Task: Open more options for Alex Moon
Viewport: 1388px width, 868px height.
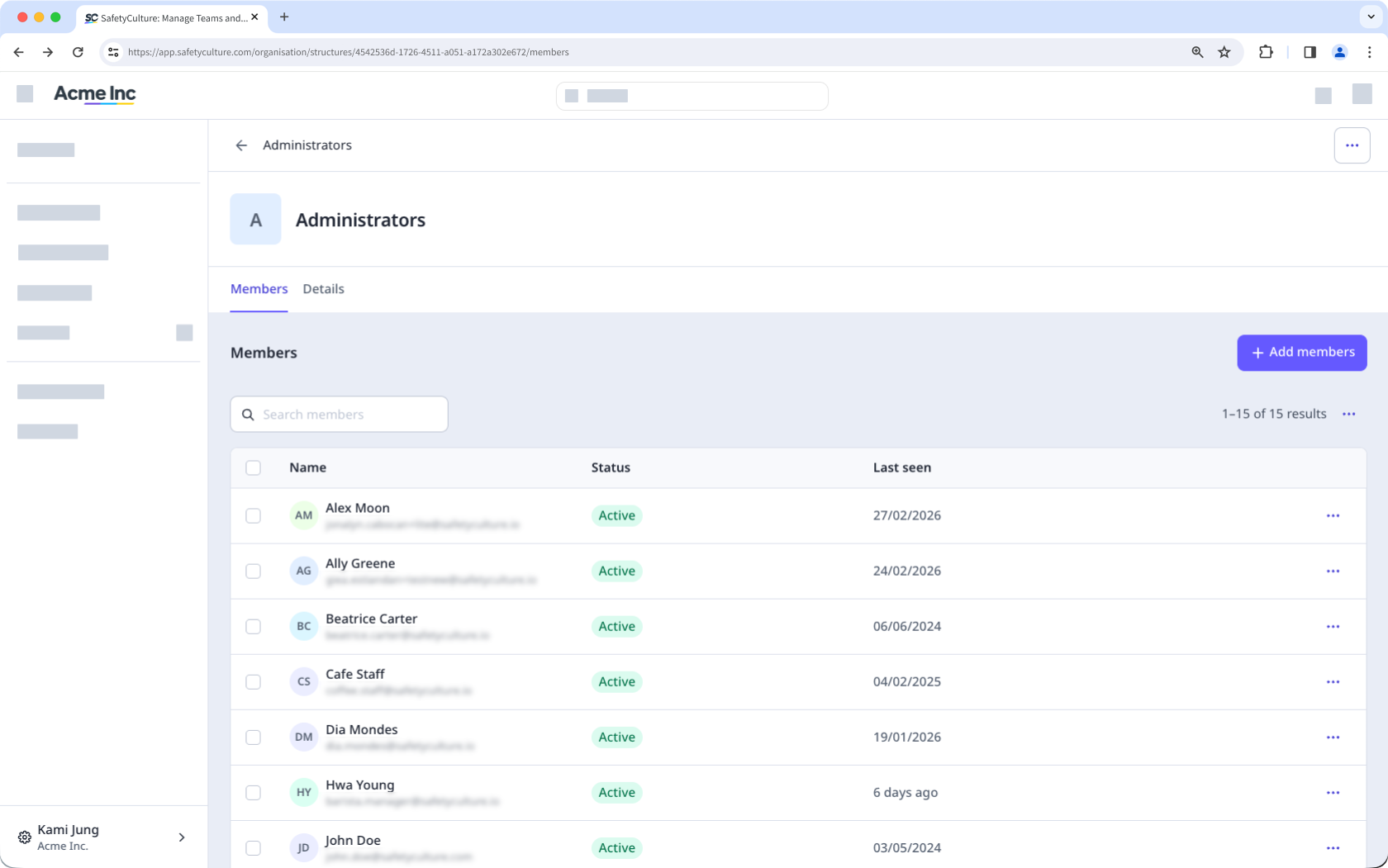Action: (x=1333, y=515)
